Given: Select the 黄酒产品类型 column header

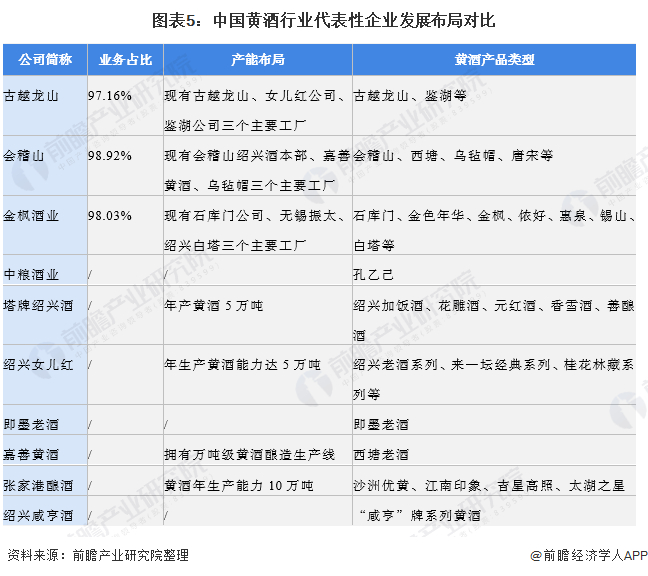Looking at the screenshot, I should tap(494, 60).
